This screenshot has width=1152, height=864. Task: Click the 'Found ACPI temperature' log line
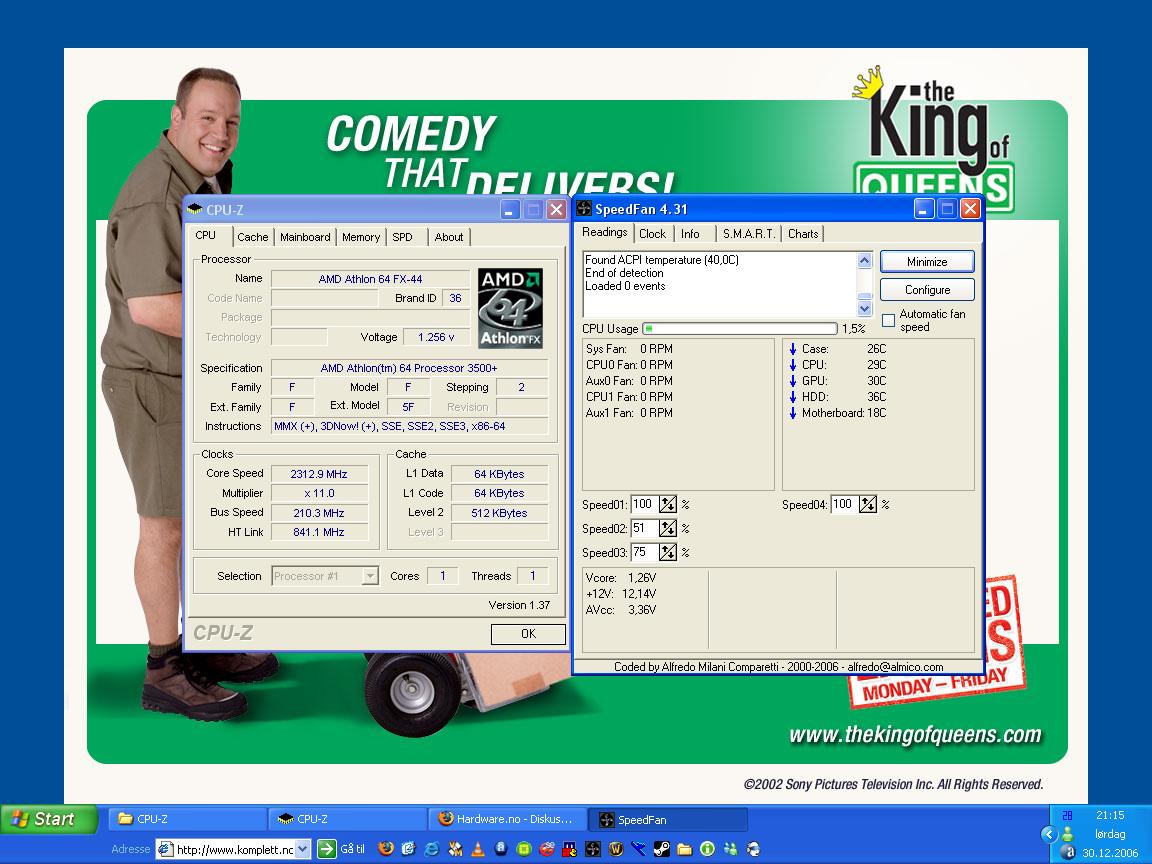pos(662,260)
